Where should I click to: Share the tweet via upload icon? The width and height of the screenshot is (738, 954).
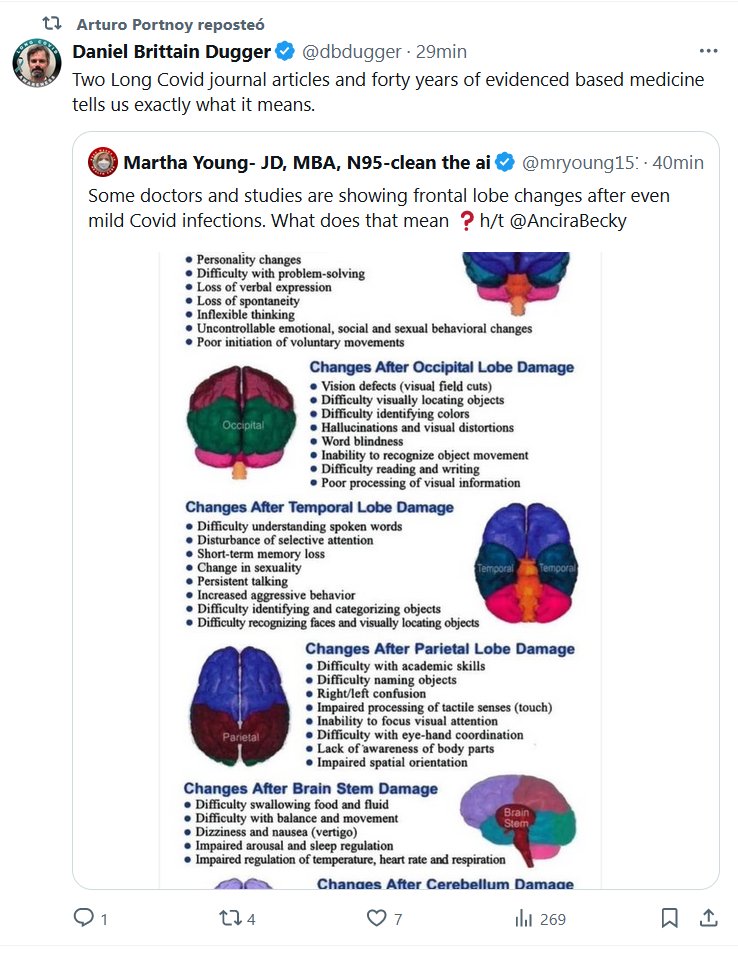point(708,918)
